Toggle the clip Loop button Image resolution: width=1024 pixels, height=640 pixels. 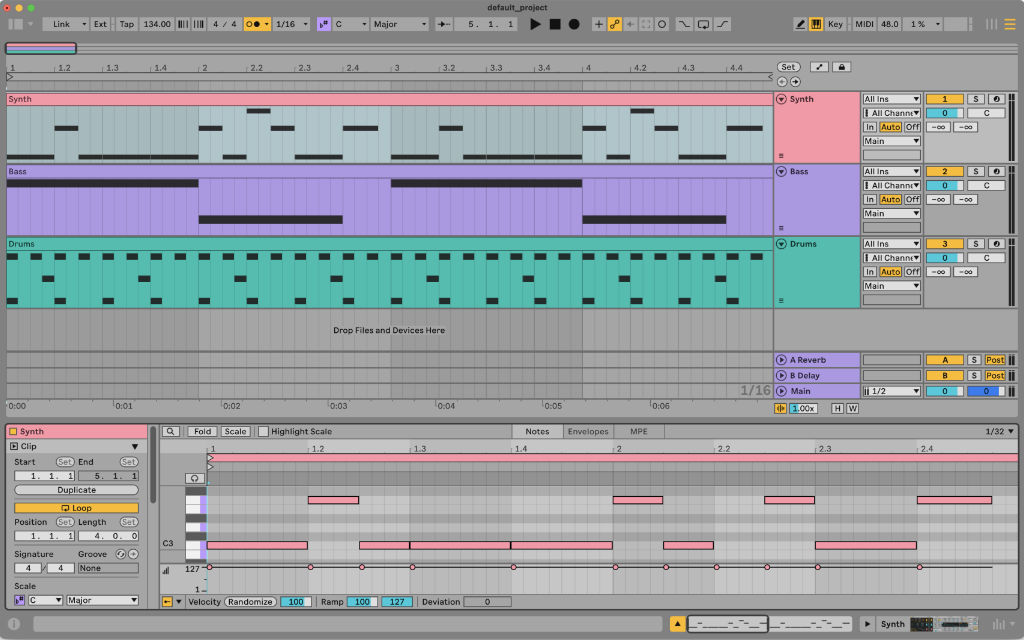click(x=76, y=508)
